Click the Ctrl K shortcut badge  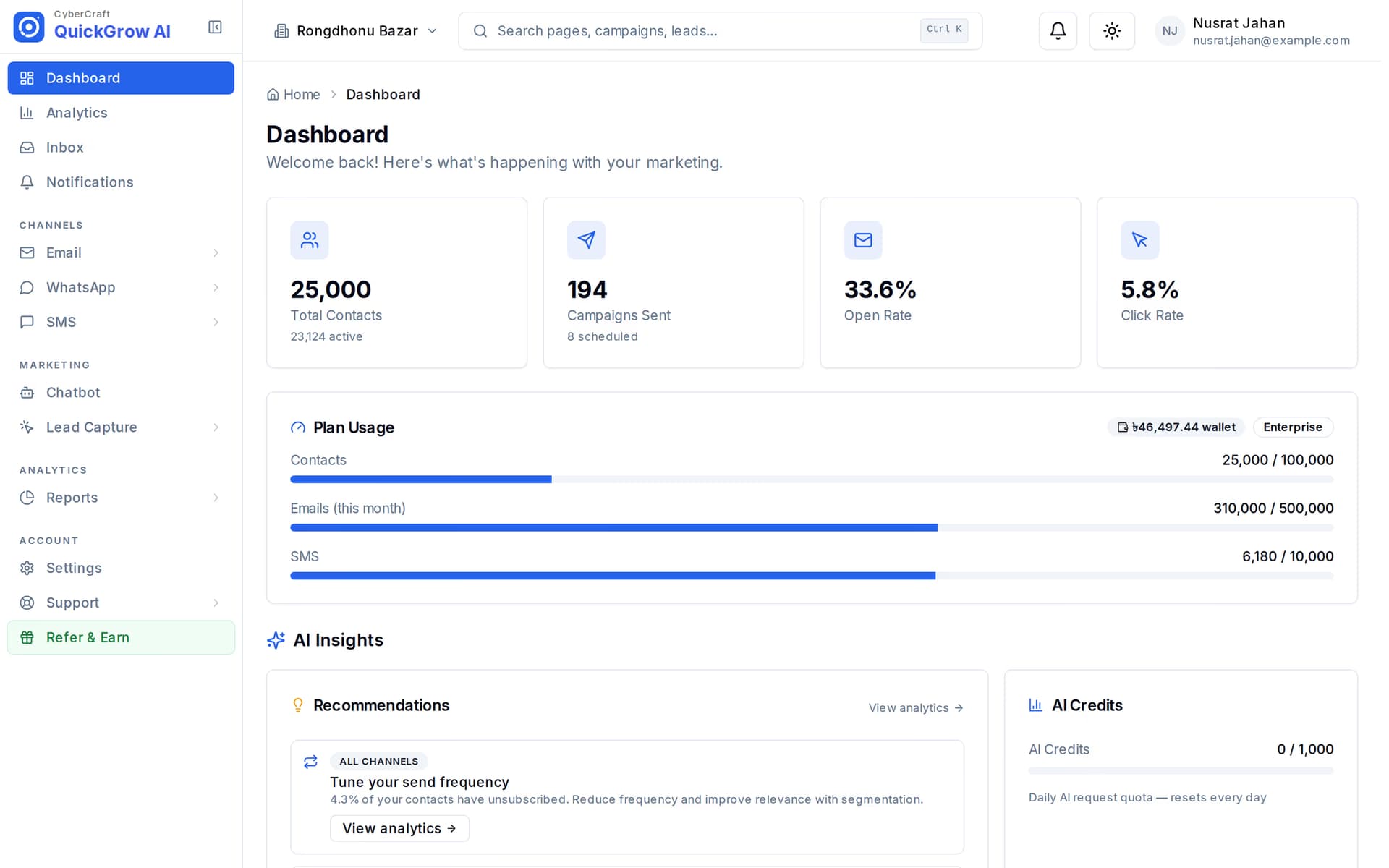(944, 30)
